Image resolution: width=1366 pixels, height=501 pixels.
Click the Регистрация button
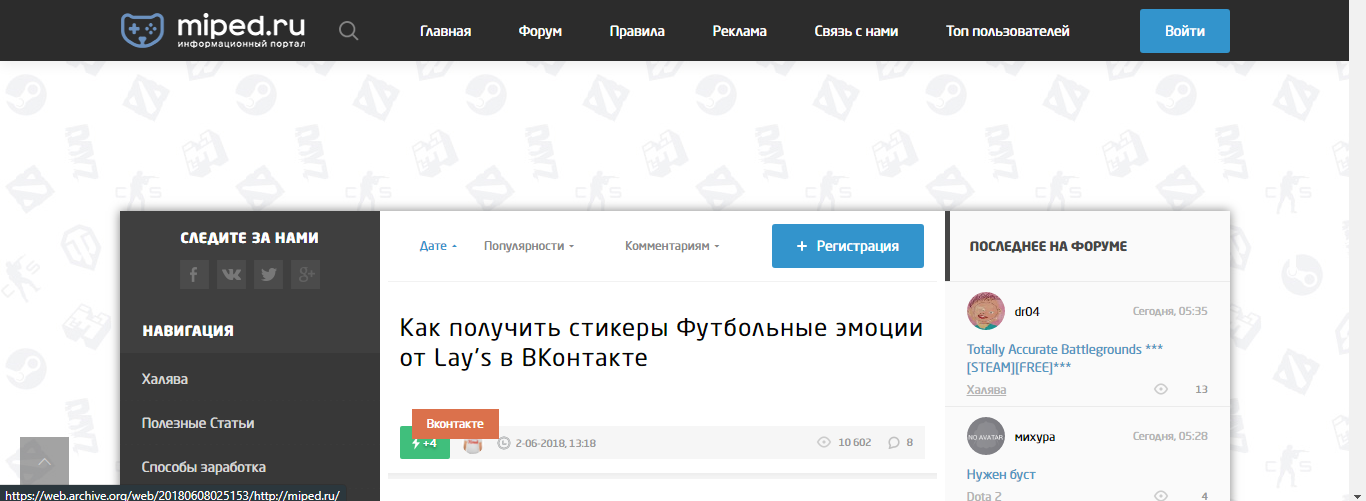(848, 246)
